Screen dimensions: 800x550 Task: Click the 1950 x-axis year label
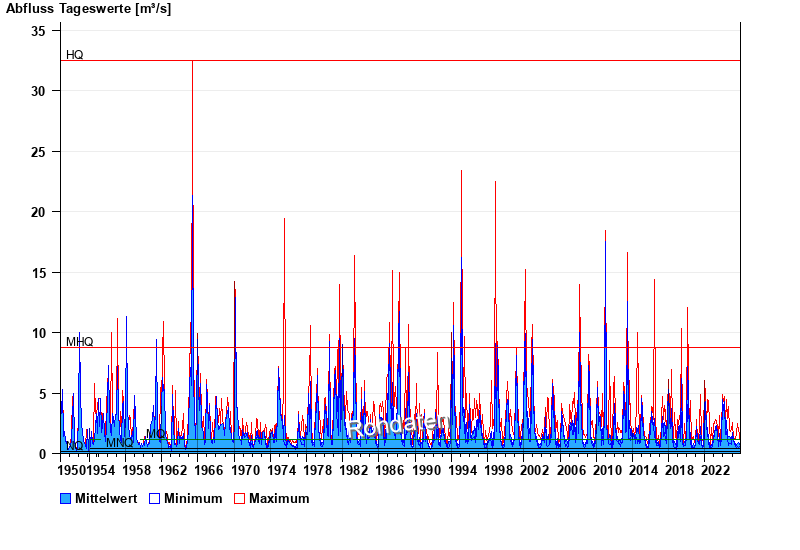72,470
